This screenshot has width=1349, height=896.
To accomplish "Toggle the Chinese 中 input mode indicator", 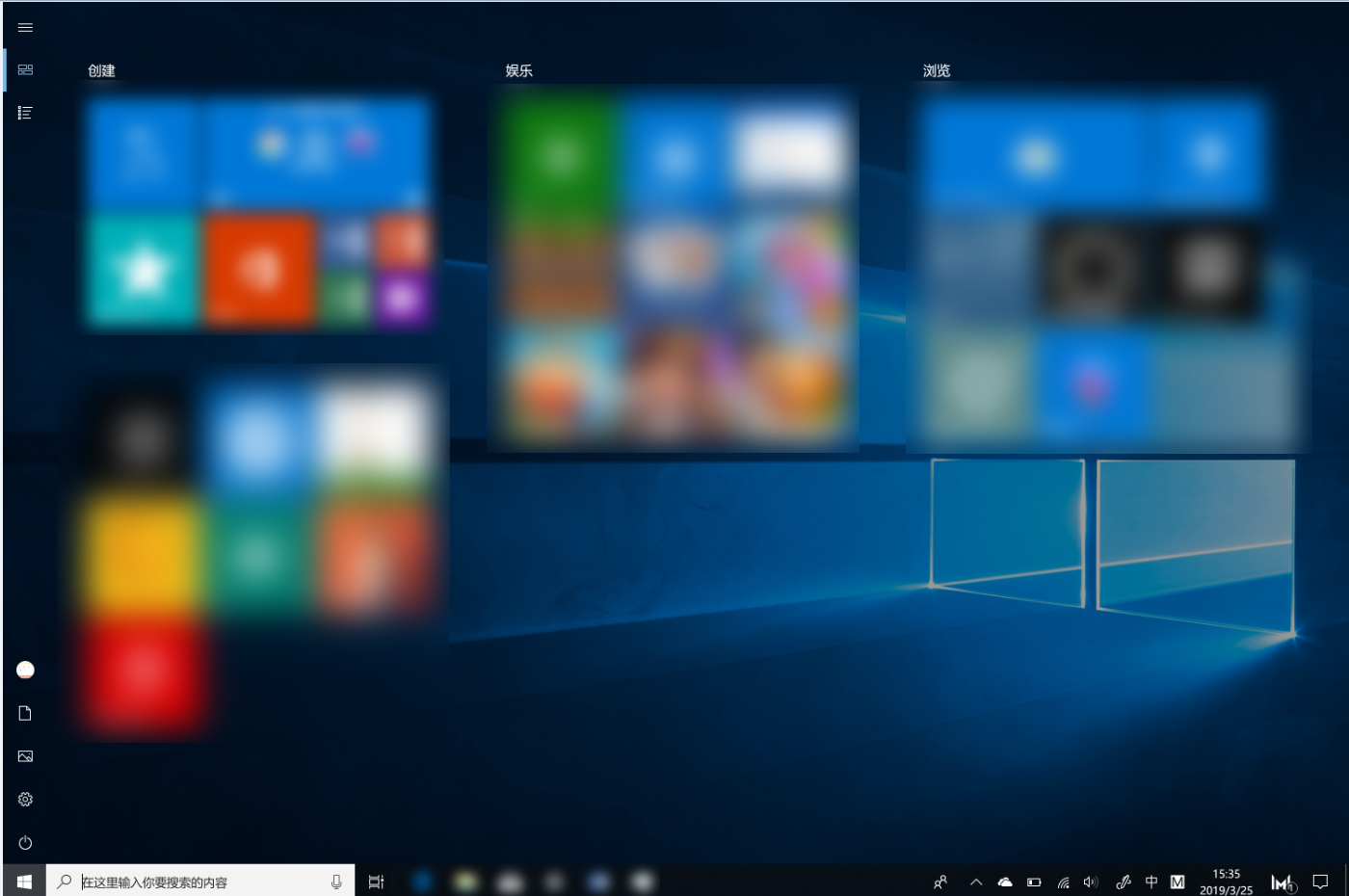I will [1151, 882].
